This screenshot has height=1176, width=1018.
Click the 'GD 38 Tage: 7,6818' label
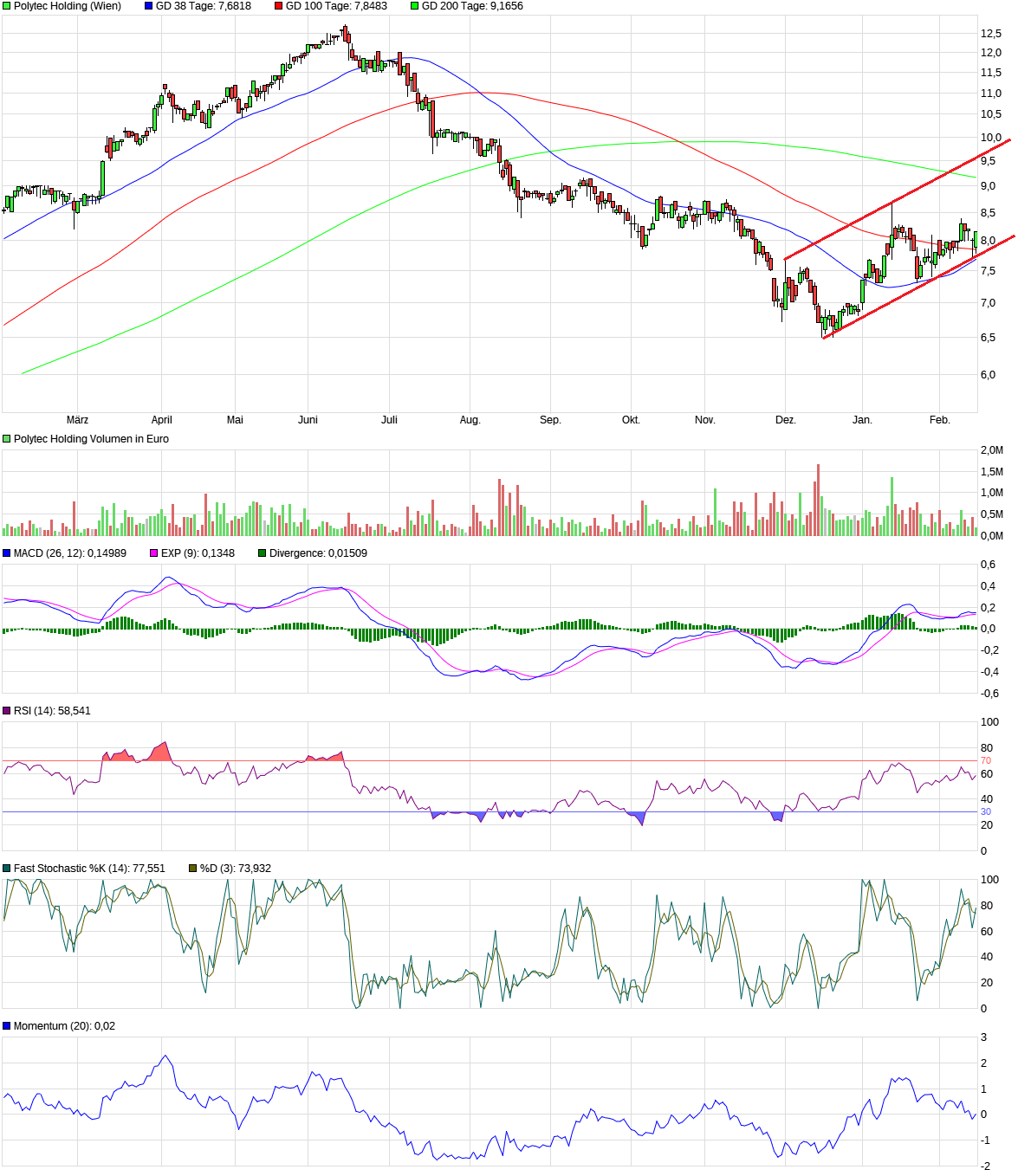coord(204,6)
